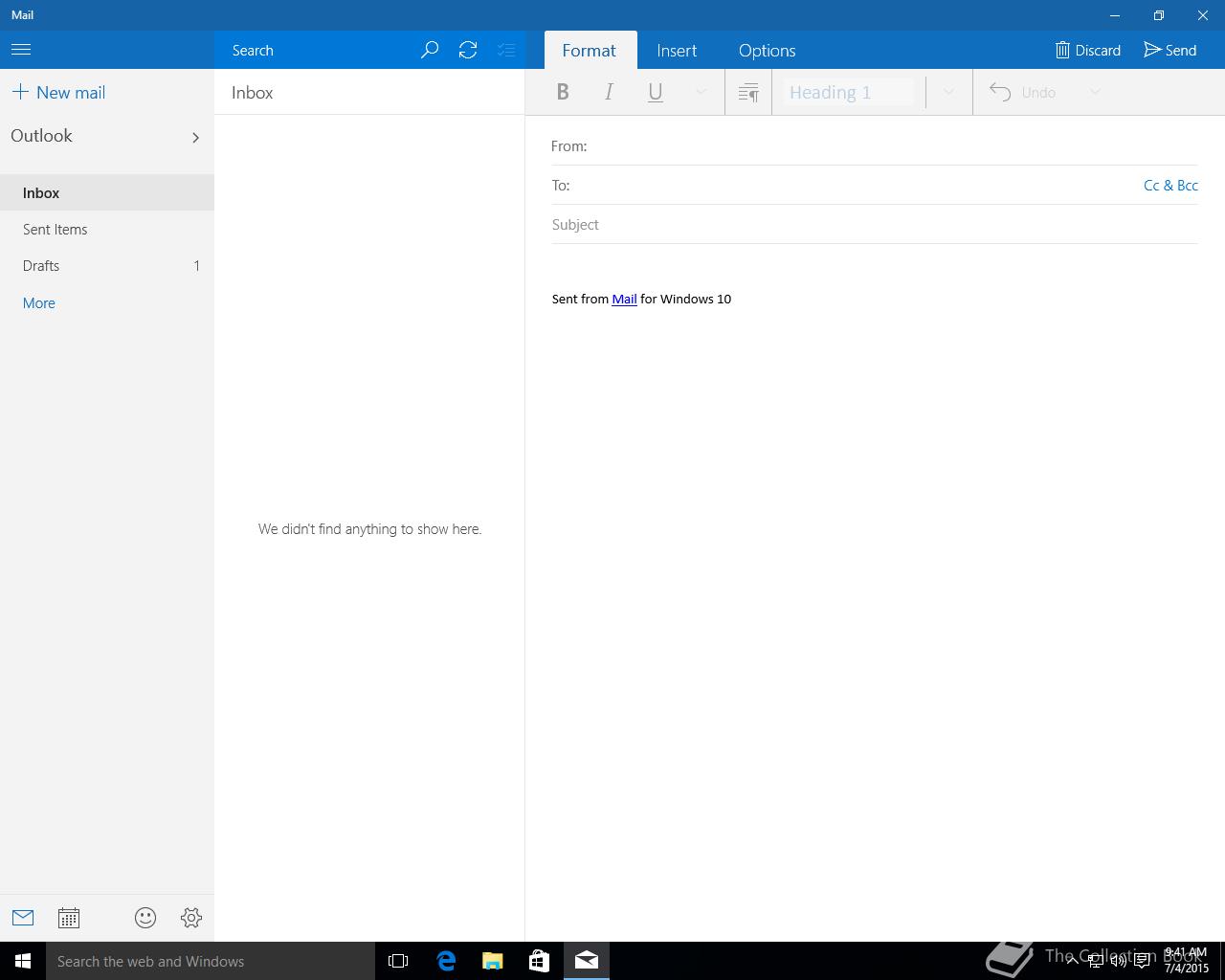Sync the mailbox with refresh icon
This screenshot has height=980, width=1225.
468,50
